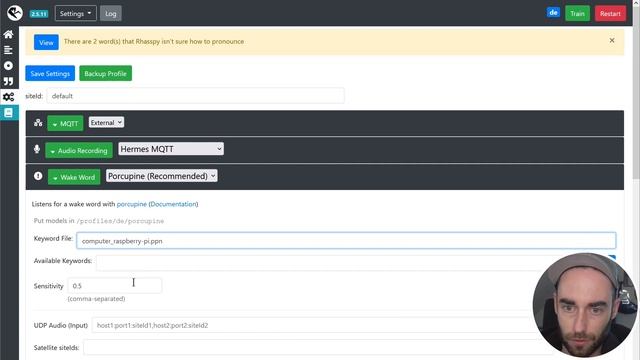Image resolution: width=640 pixels, height=360 pixels.
Task: Open the Slots sidebar circle icon
Action: pos(8,66)
